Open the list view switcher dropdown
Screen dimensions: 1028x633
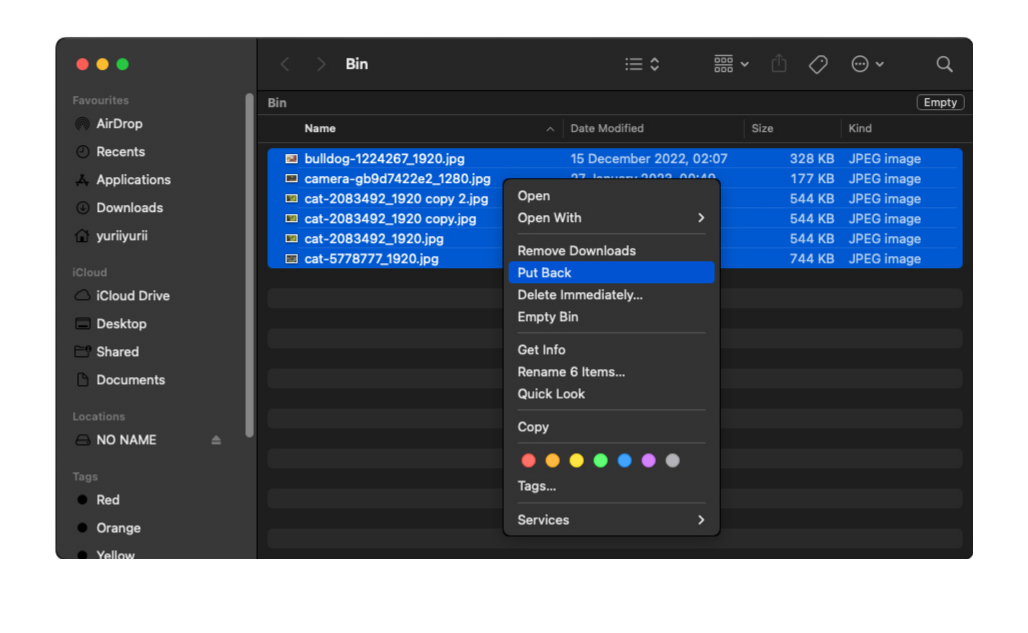(x=642, y=64)
